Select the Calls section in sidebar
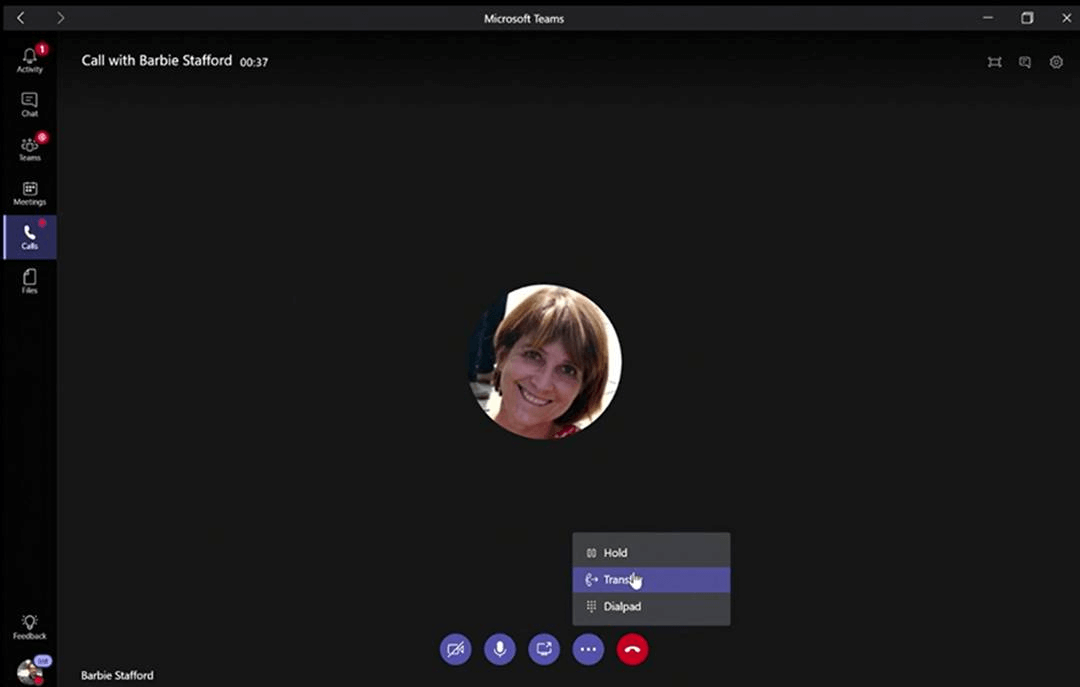Viewport: 1080px width, 687px height. point(30,237)
